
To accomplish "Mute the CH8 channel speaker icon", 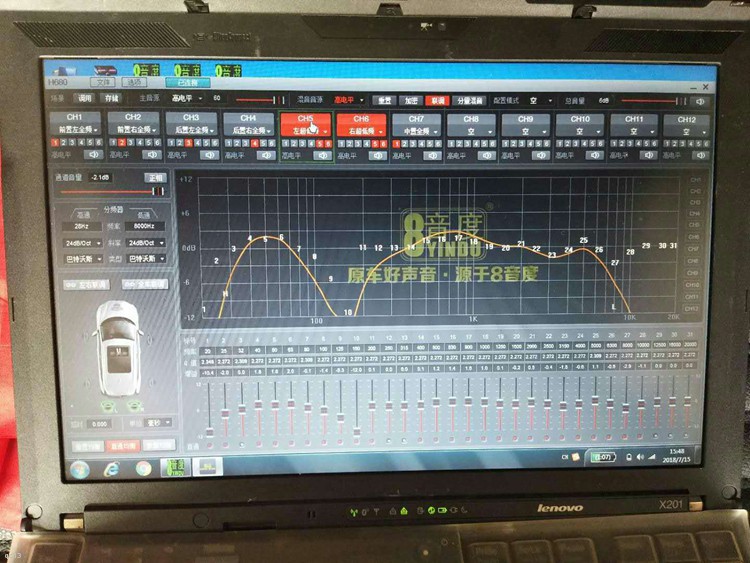I will coord(486,155).
